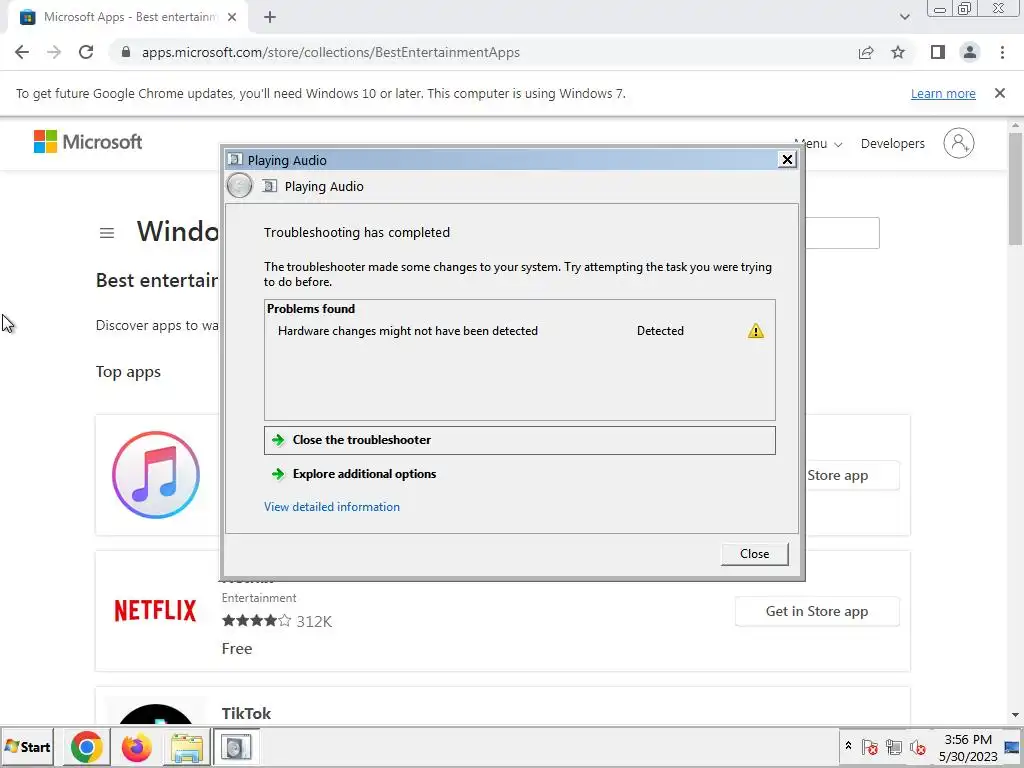Image resolution: width=1024 pixels, height=768 pixels.
Task: Open the Developers link
Action: [x=893, y=143]
